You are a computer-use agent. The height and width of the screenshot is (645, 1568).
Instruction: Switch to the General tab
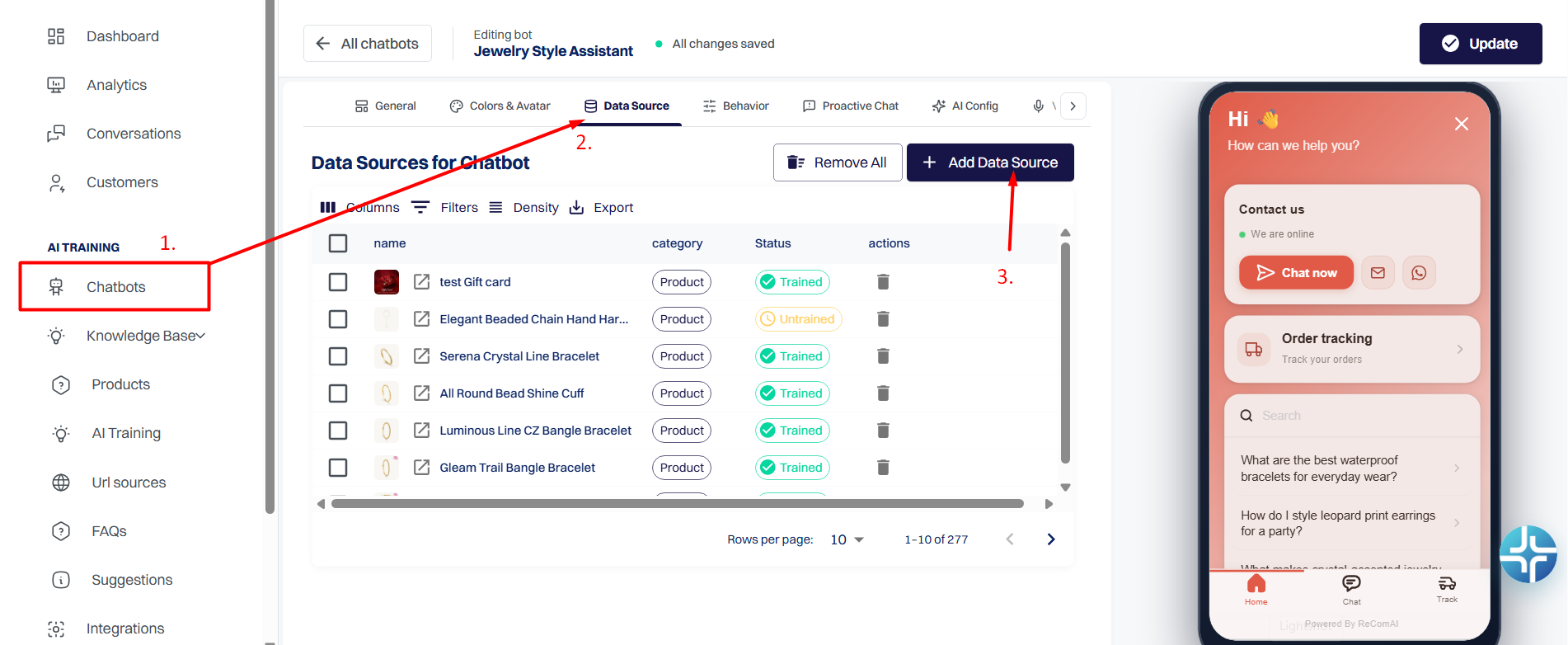[385, 106]
